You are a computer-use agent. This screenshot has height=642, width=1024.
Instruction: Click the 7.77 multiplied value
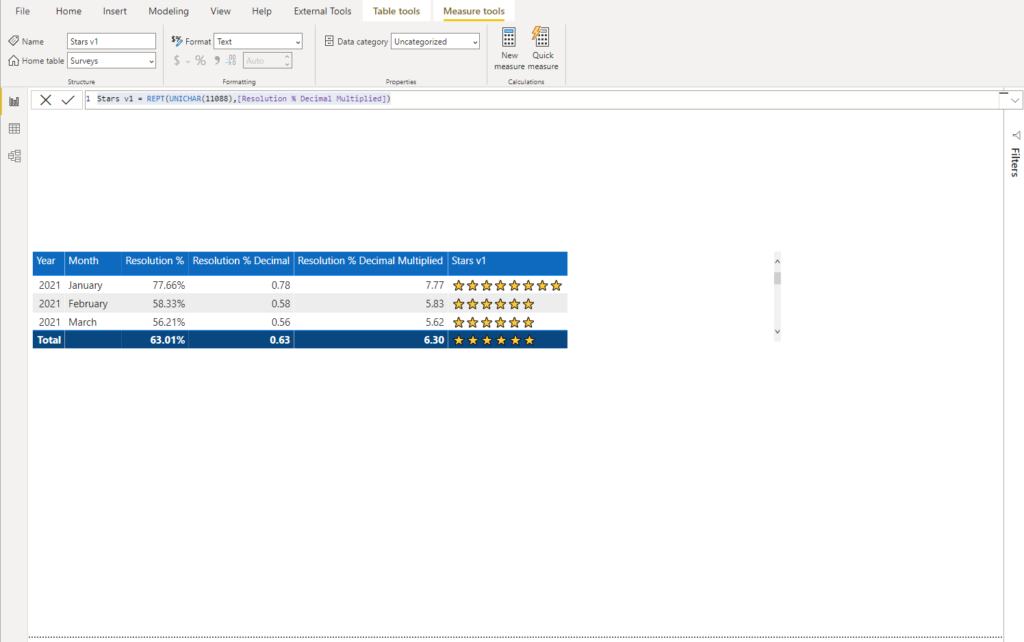(x=434, y=285)
